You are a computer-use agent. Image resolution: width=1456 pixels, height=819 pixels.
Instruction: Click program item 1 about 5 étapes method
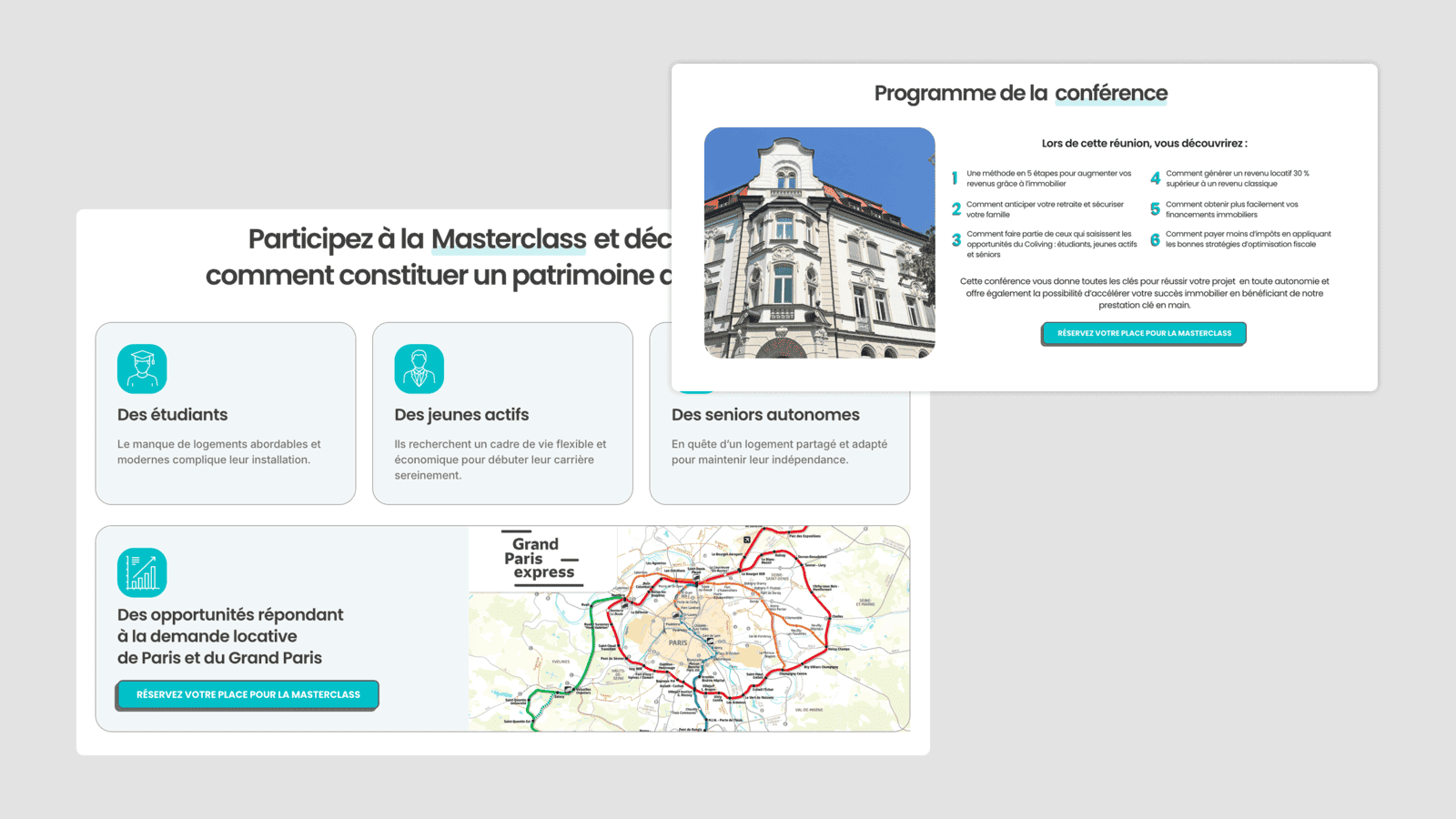coord(1043,178)
